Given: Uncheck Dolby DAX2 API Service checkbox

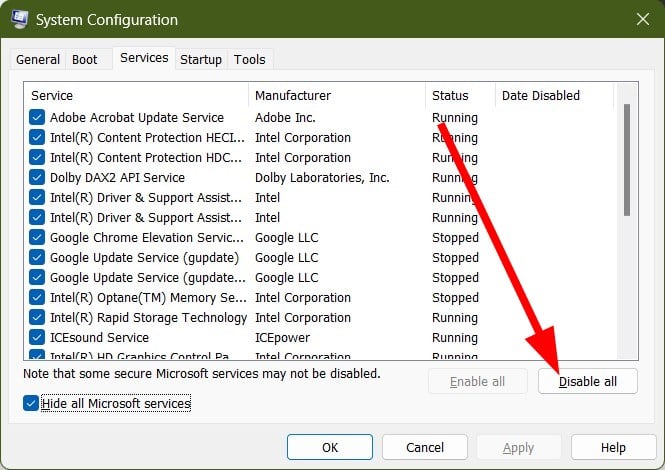Looking at the screenshot, I should [37, 177].
